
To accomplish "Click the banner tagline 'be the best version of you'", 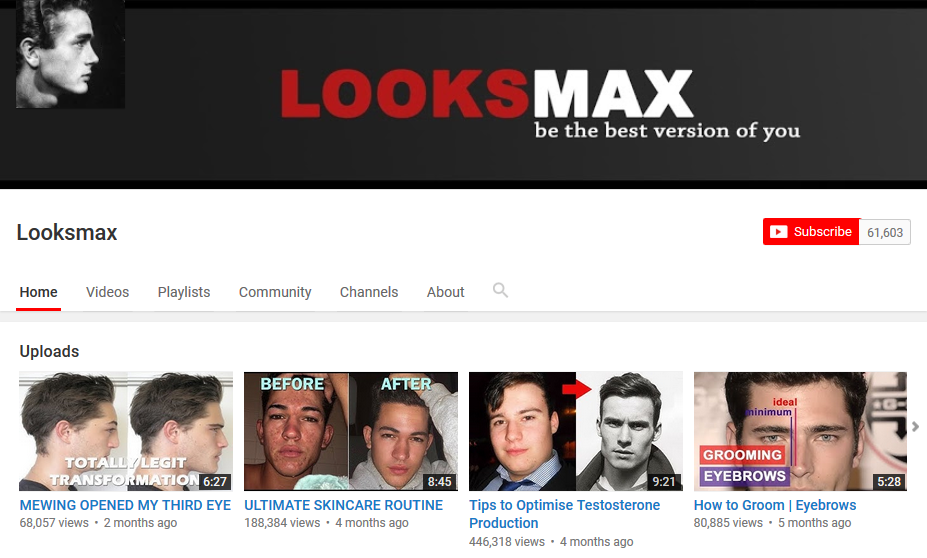I will [667, 131].
